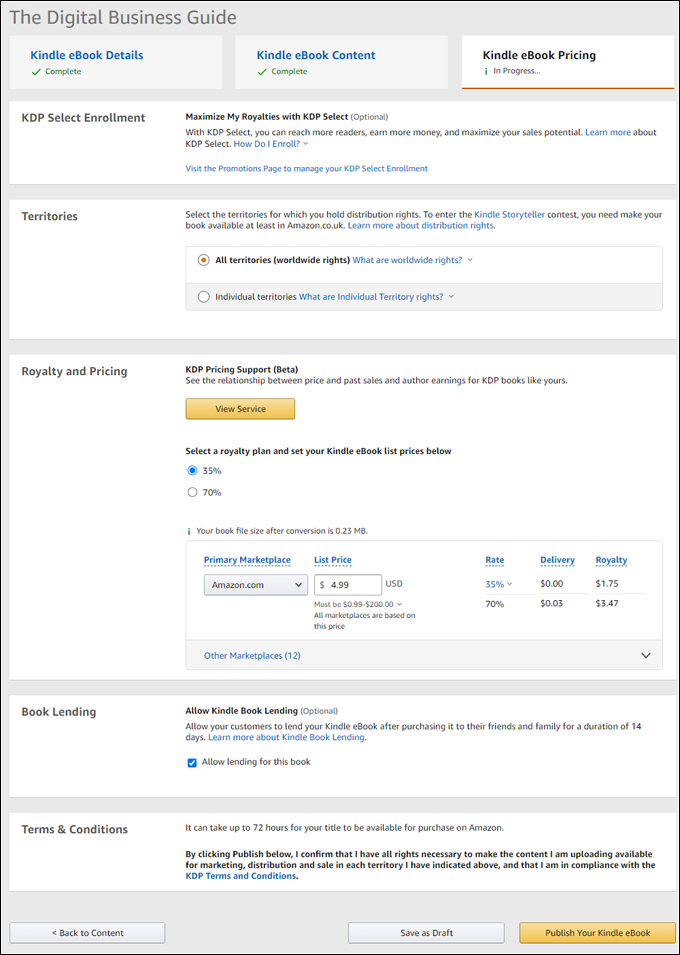Click the Royalty column header

(611, 560)
